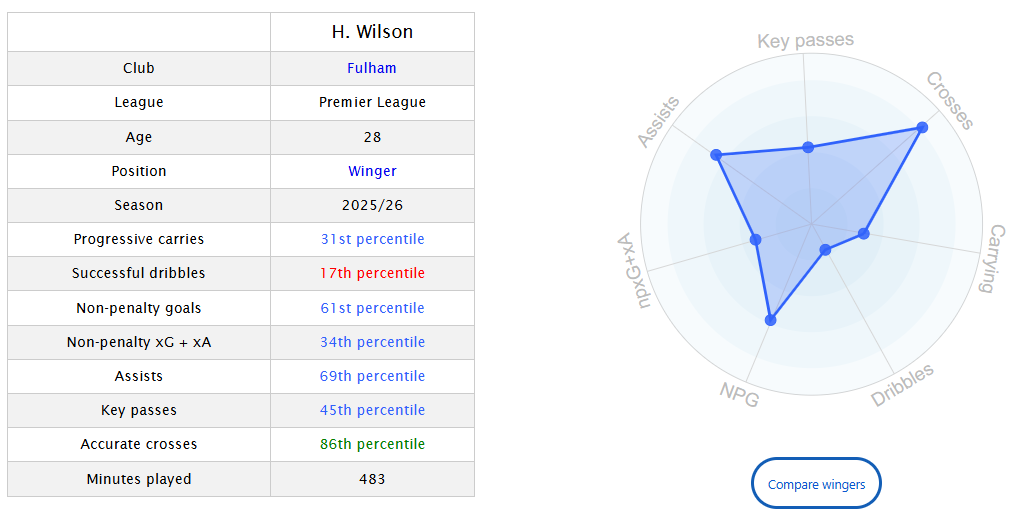This screenshot has height=523, width=1019.
Task: Click the Key passes radar data point
Action: tap(808, 148)
